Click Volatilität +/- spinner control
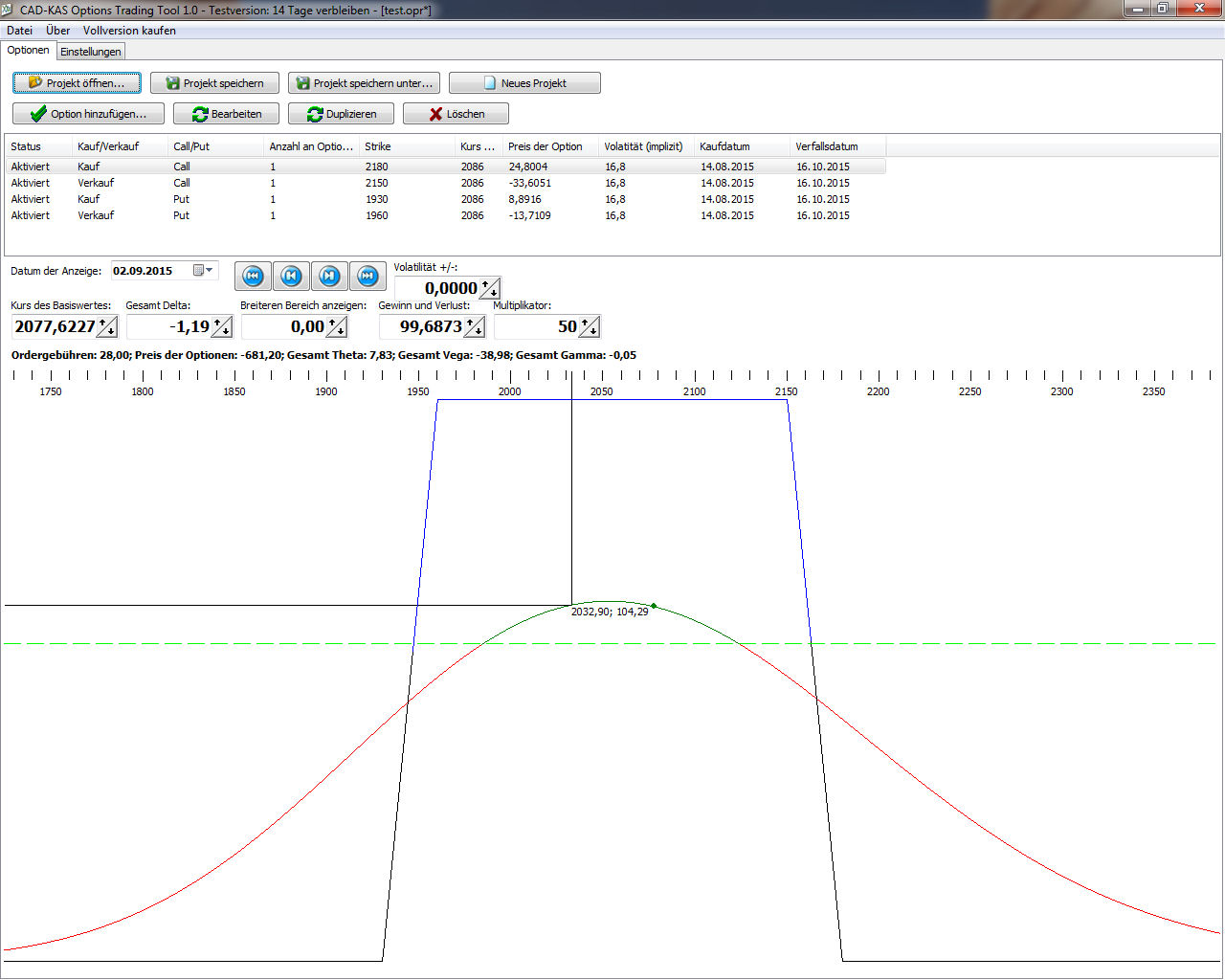Viewport: 1225px width, 980px height. coord(489,288)
